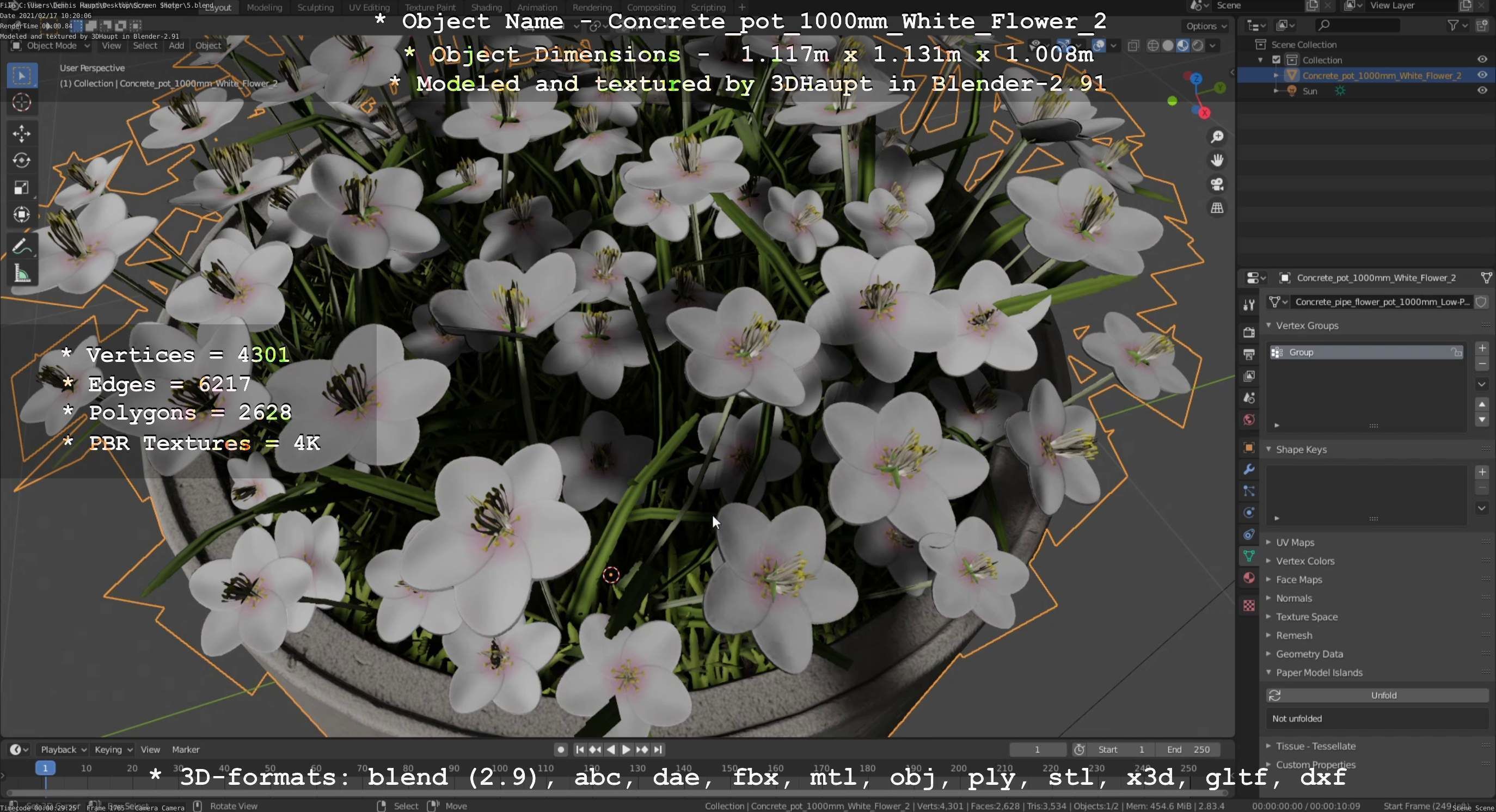Select the Move tool in toolbar
Screen dimensions: 1496x812
21,133
